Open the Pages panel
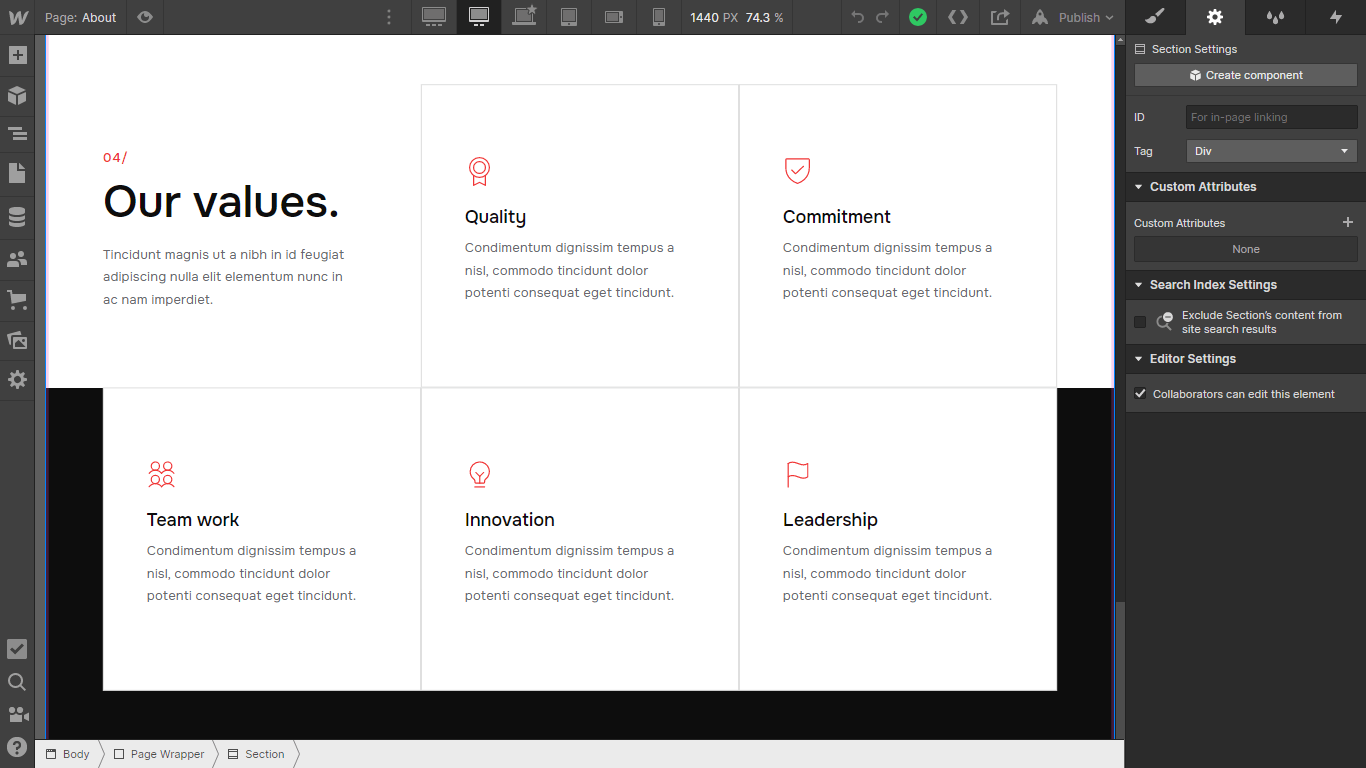Screen dimensions: 1366x768 pos(17,174)
